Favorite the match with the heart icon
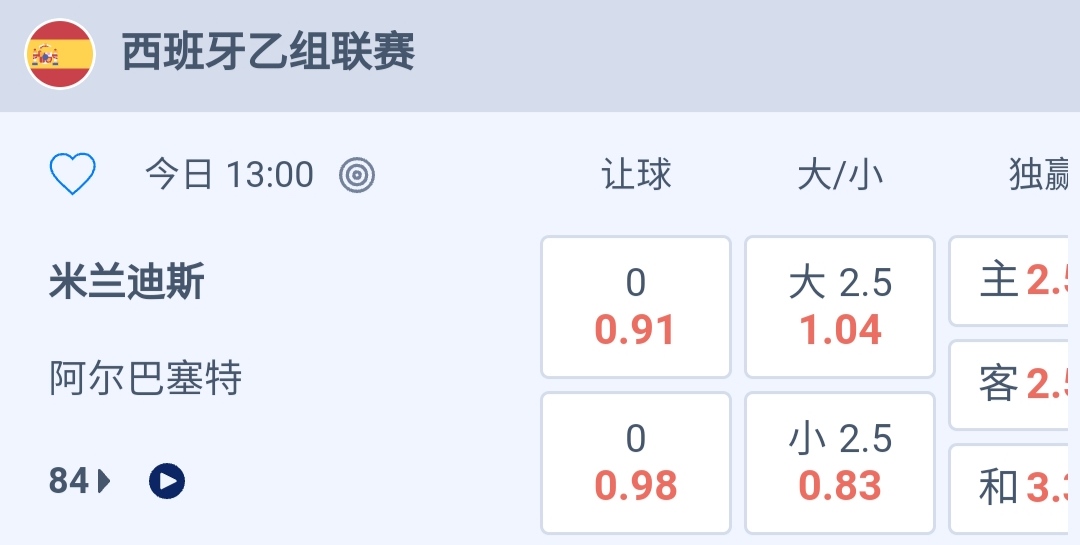This screenshot has height=545, width=1080. (73, 175)
